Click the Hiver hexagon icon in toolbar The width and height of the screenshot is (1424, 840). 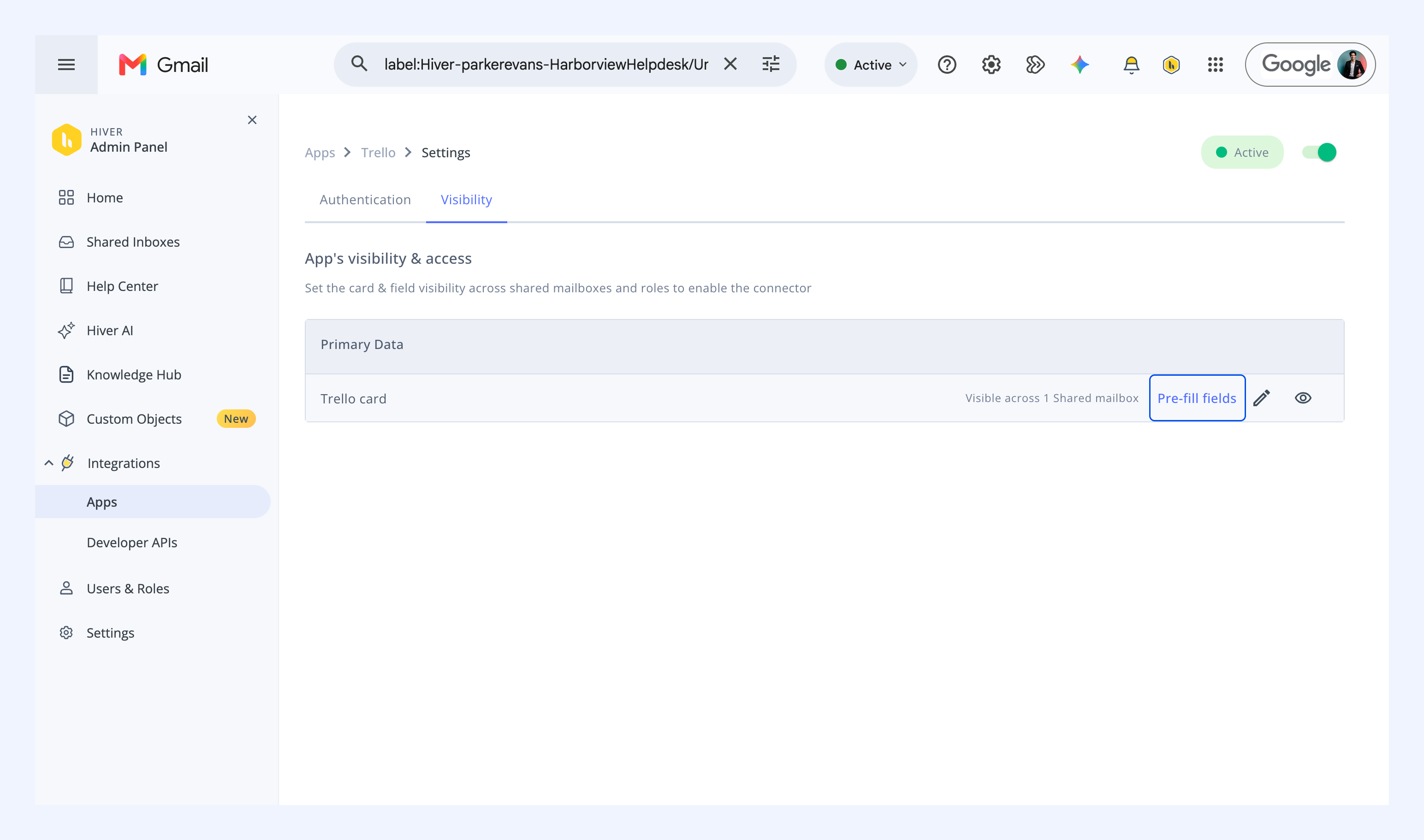1171,65
